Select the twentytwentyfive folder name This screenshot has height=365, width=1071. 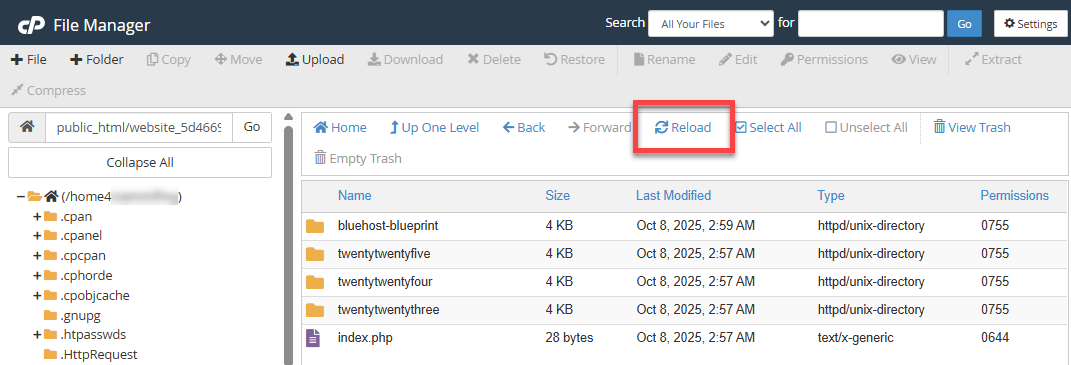(384, 254)
